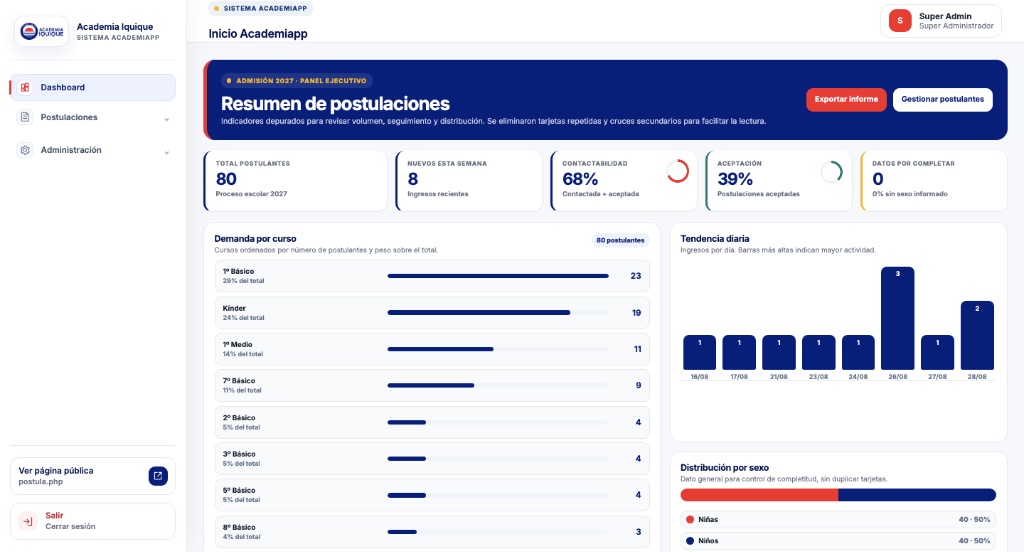Click the 8º Básico course row

pyautogui.click(x=432, y=532)
